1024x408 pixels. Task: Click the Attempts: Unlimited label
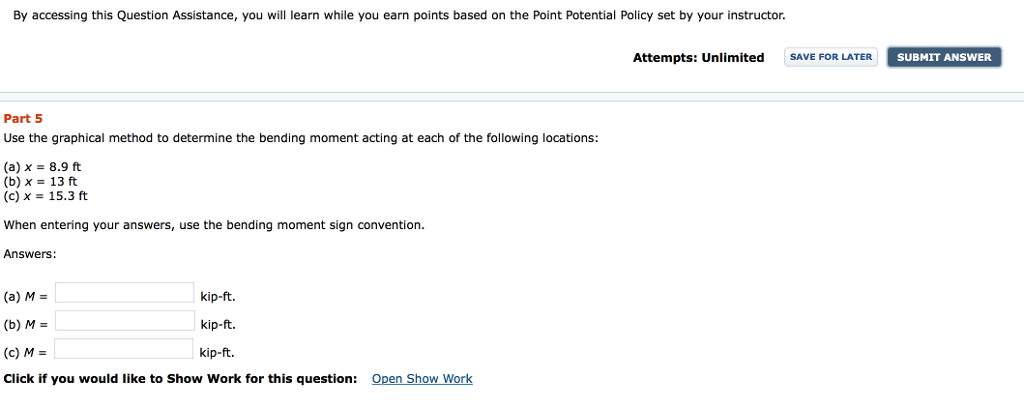tap(698, 58)
